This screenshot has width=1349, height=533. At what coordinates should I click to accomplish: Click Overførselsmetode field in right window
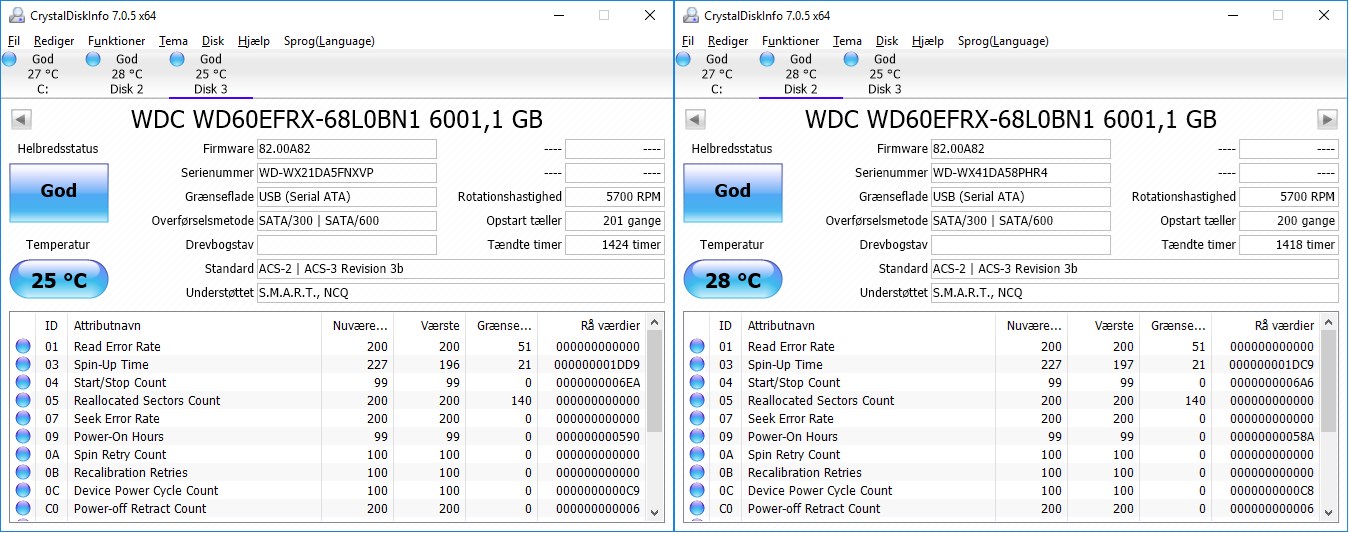(x=1021, y=221)
